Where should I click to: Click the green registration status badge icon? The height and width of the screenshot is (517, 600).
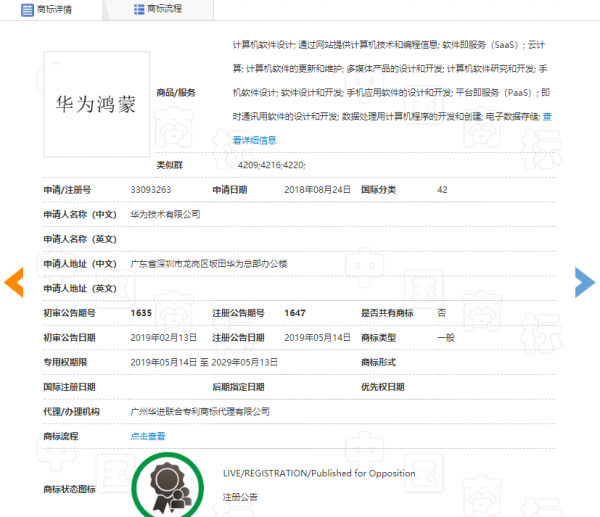click(x=170, y=489)
